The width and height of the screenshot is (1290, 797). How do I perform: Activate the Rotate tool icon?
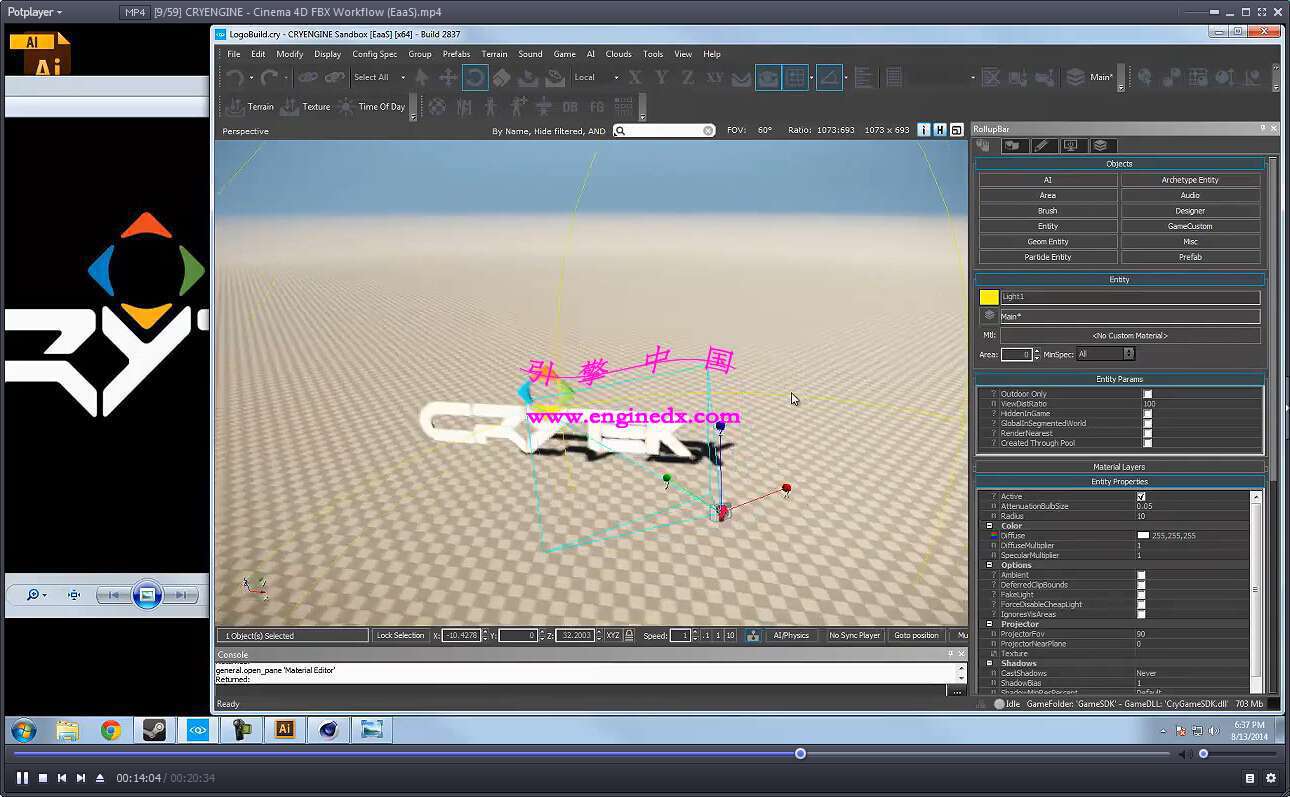pos(475,77)
